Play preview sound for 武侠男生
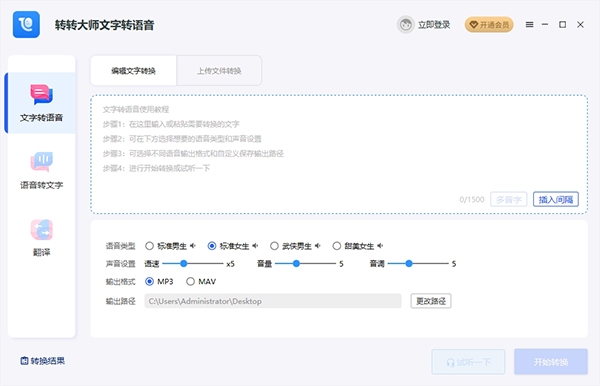This screenshot has height=386, width=600. click(318, 246)
